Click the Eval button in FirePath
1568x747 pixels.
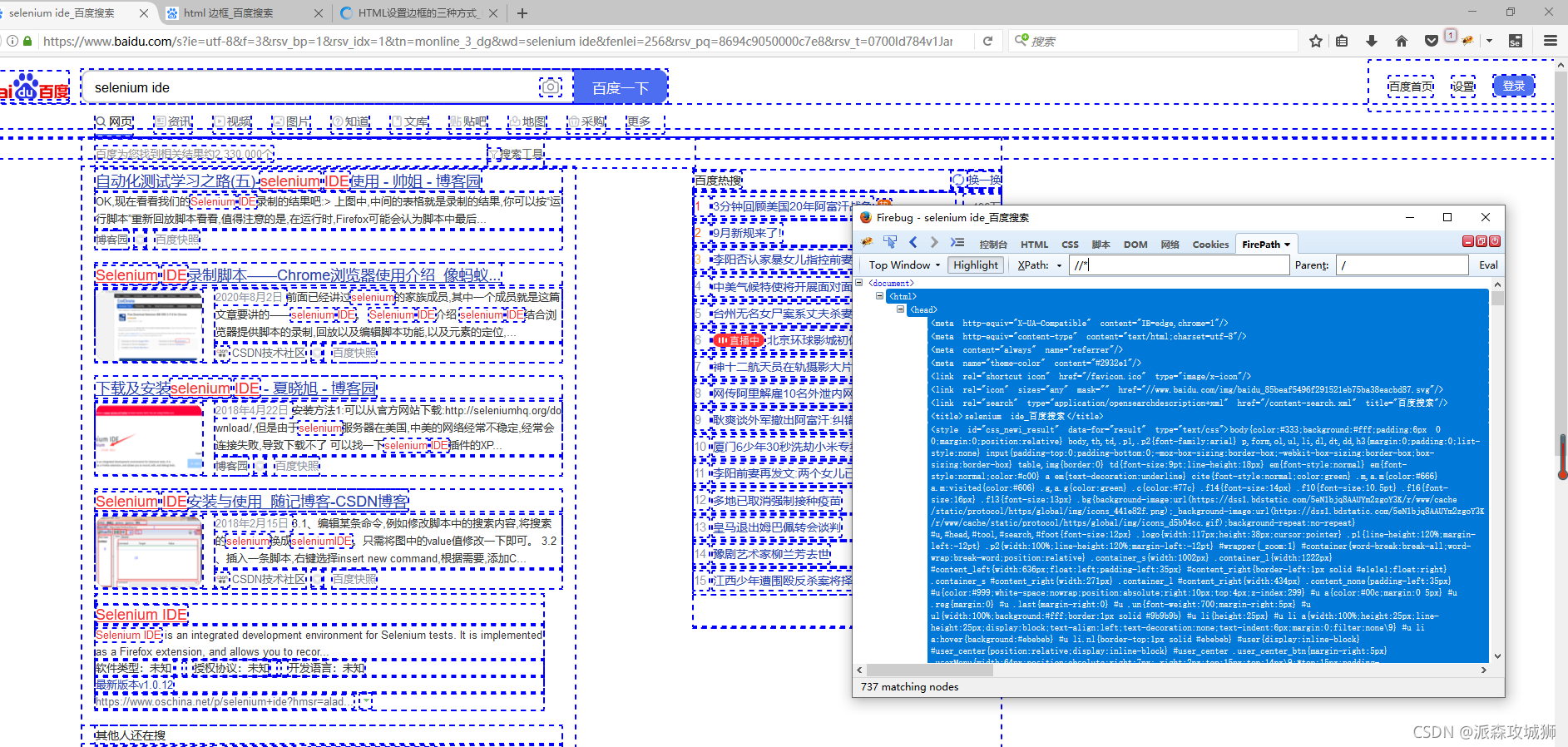click(1488, 265)
